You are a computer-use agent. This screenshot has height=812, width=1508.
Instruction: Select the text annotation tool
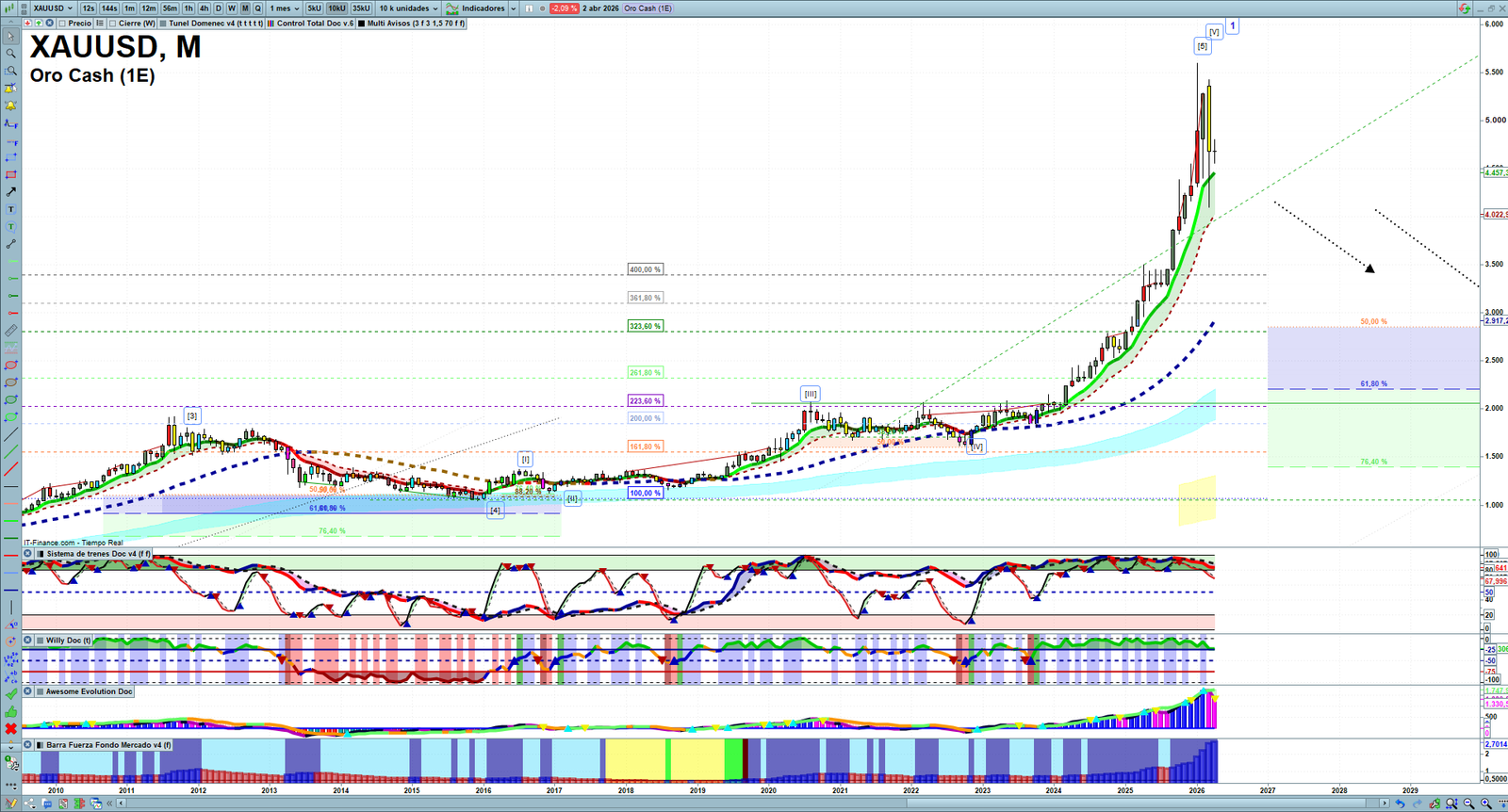coord(11,209)
